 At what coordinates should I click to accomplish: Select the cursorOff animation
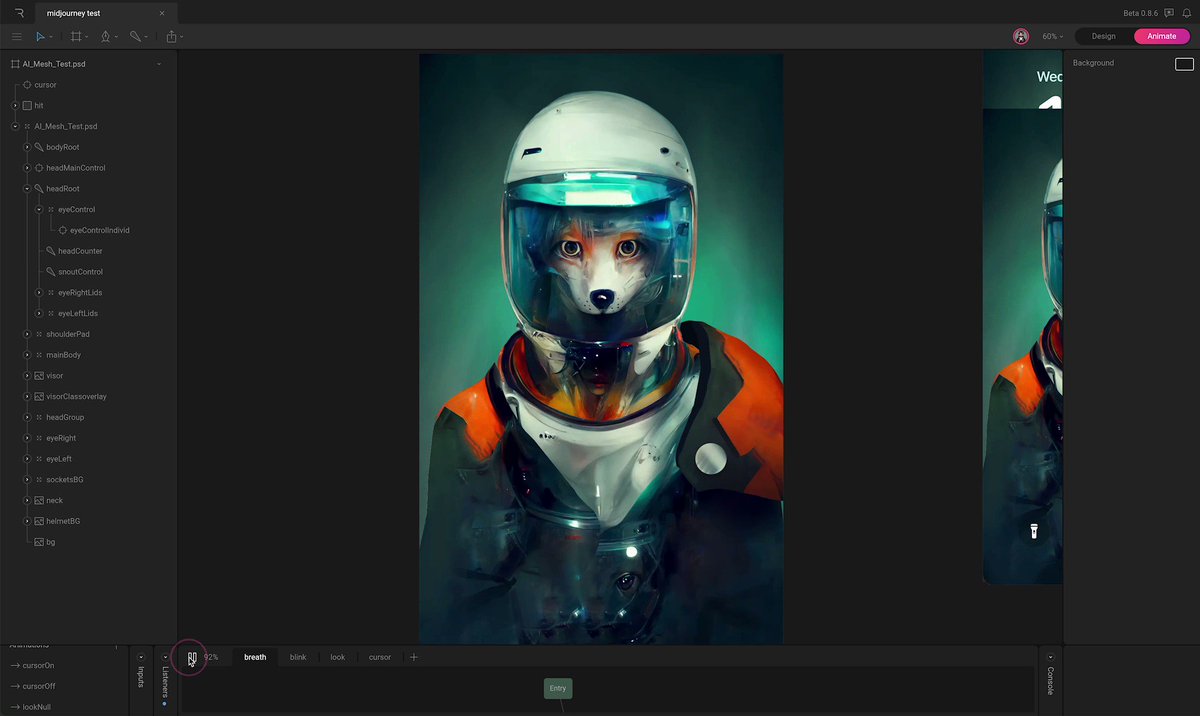39,686
